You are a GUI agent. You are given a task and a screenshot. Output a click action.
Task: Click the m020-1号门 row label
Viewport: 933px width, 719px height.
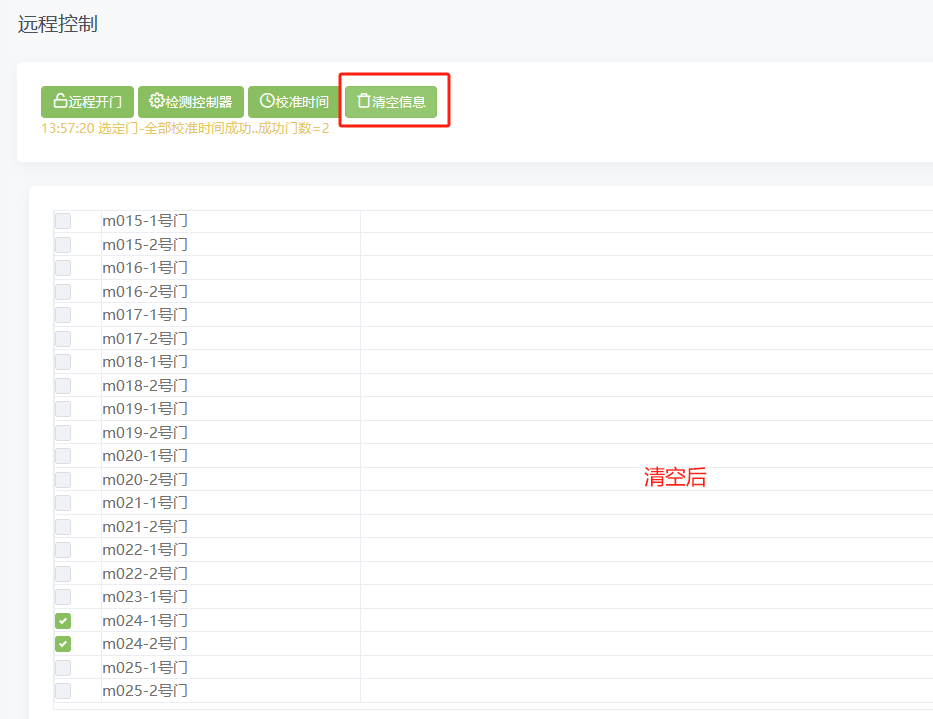[x=145, y=456]
